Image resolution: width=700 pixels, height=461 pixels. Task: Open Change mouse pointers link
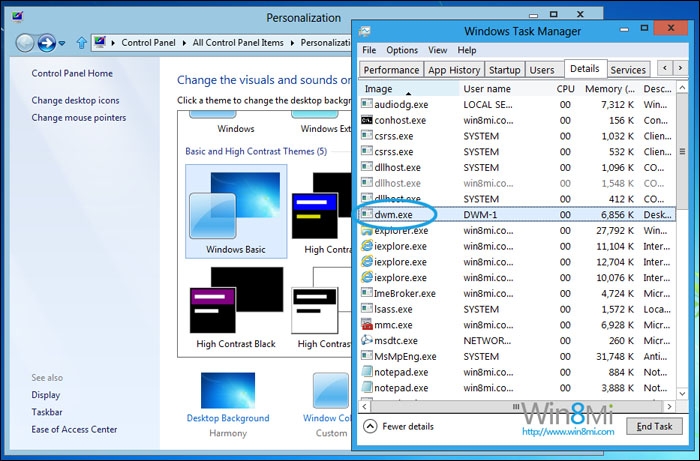[x=79, y=118]
